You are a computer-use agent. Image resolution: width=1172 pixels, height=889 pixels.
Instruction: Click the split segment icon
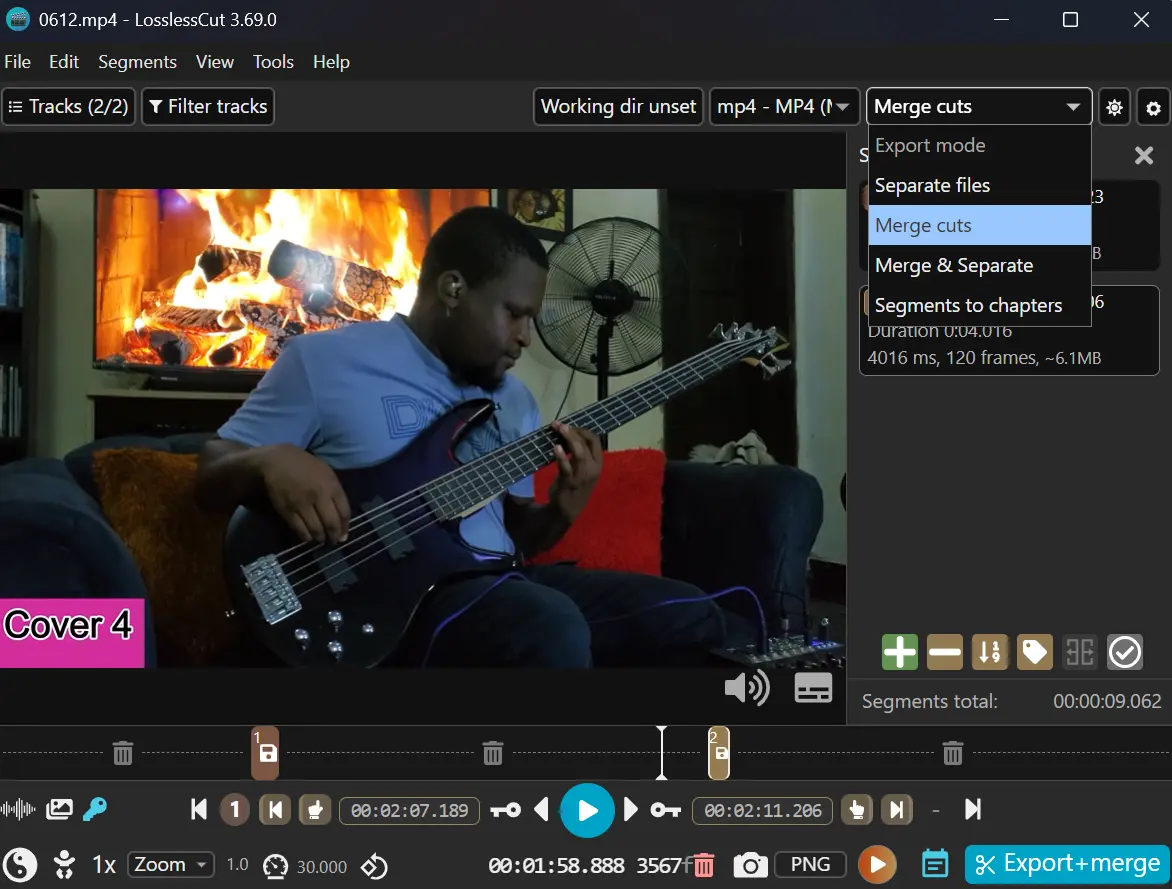point(1079,652)
